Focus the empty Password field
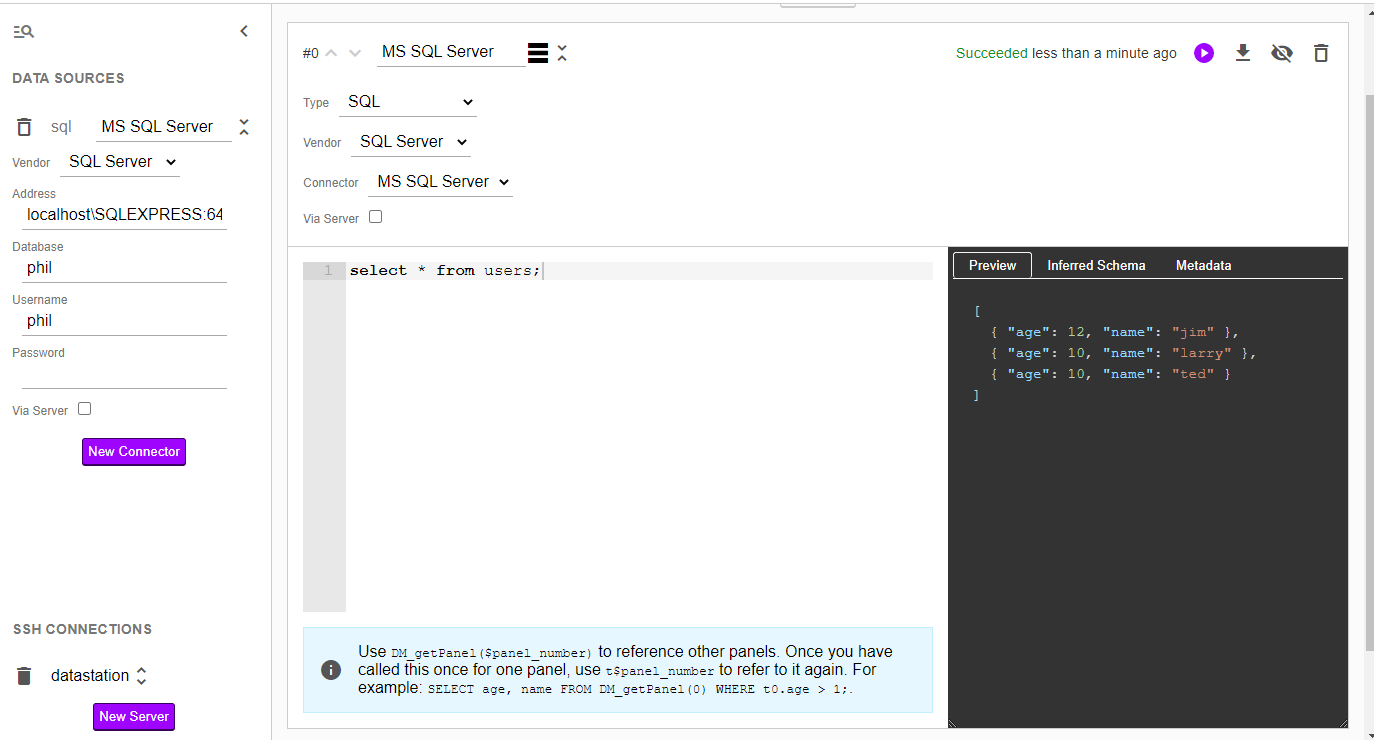Viewport: 1374px width, 740px height. (124, 374)
